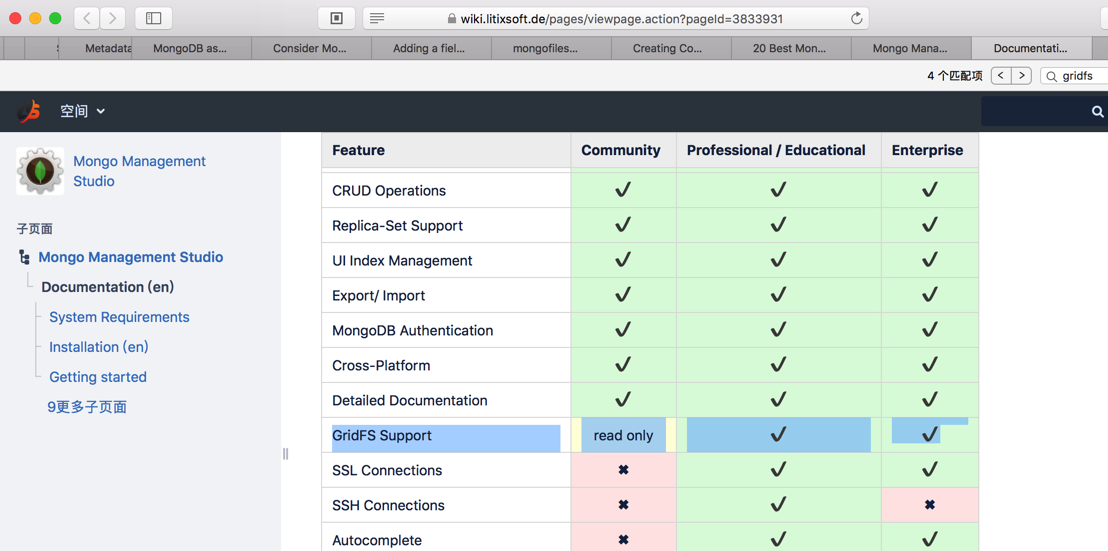Click the Confluence search magnifier icon

[x=1097, y=112]
